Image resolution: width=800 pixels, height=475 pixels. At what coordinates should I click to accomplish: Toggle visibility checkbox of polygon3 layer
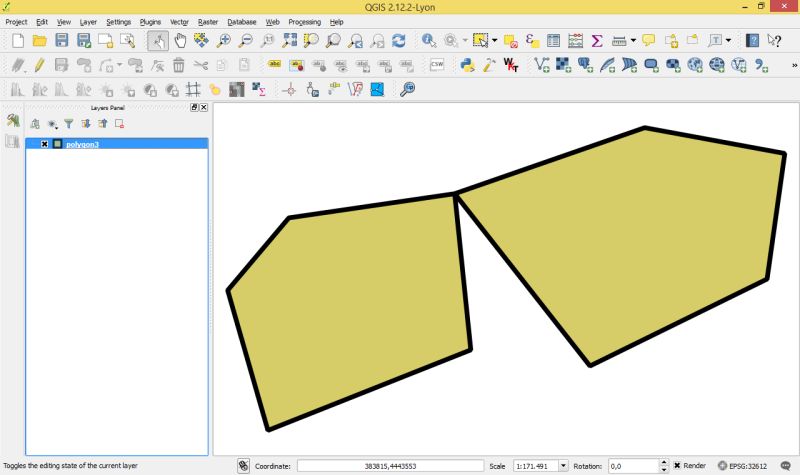pos(44,144)
